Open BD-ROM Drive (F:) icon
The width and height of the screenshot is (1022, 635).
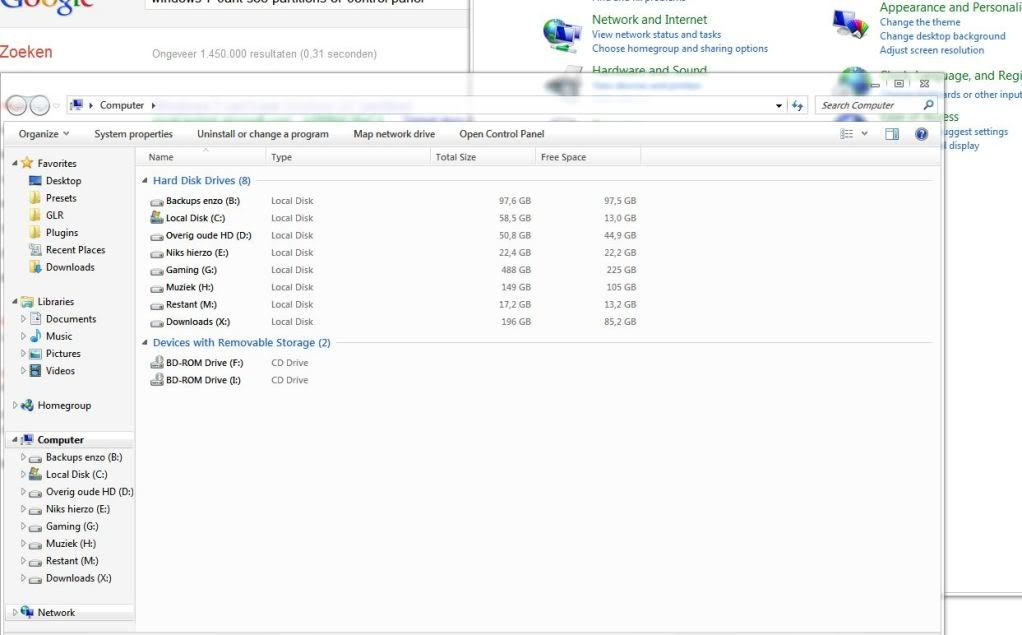click(x=157, y=363)
